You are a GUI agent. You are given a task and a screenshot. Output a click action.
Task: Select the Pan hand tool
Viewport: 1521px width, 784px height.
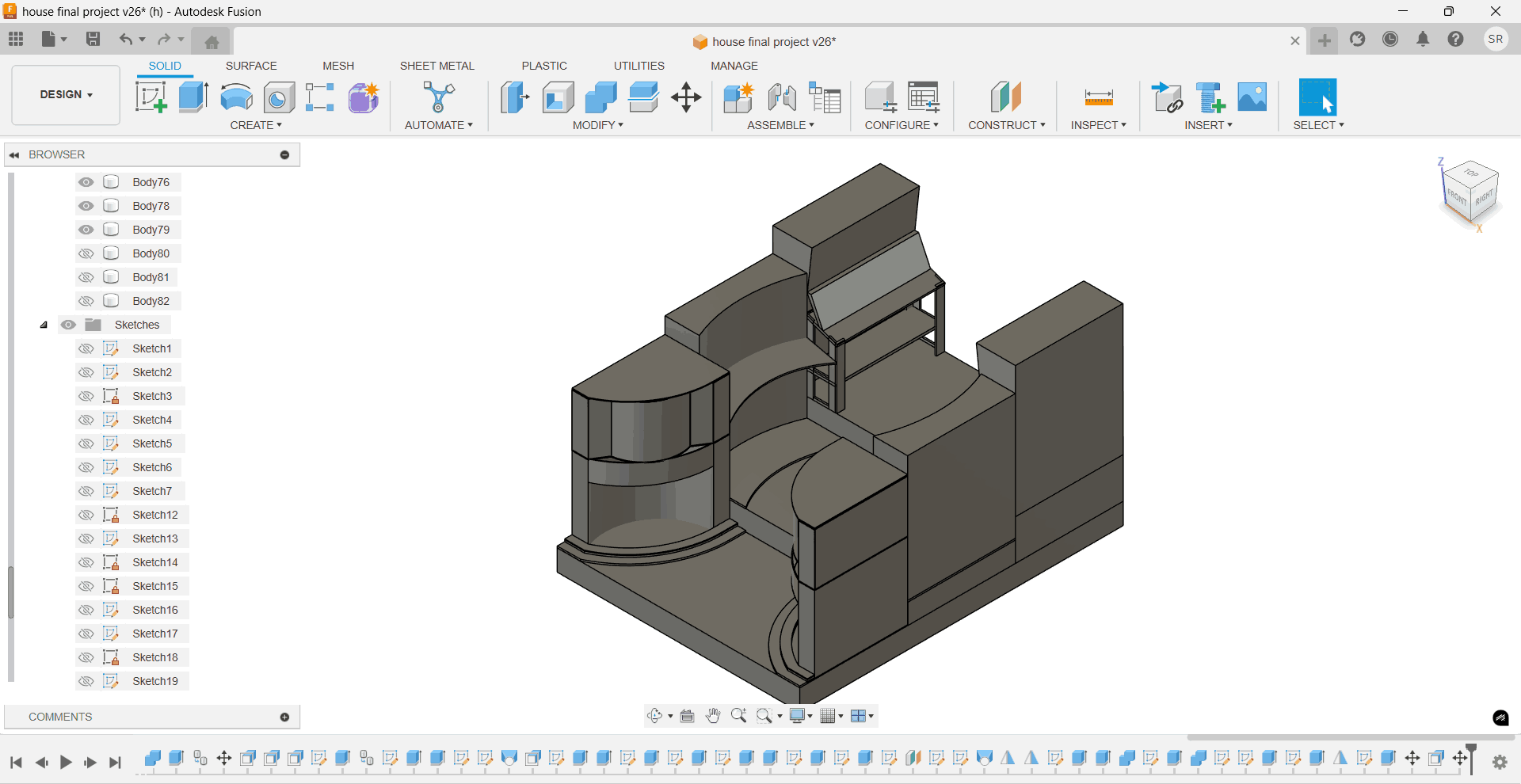click(x=713, y=716)
